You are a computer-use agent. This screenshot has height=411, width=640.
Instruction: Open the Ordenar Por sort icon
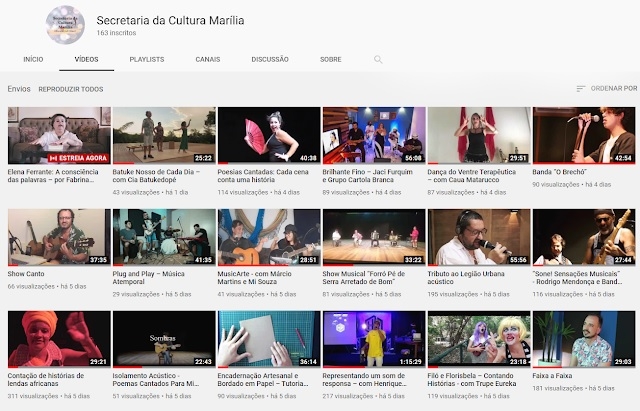pyautogui.click(x=581, y=88)
